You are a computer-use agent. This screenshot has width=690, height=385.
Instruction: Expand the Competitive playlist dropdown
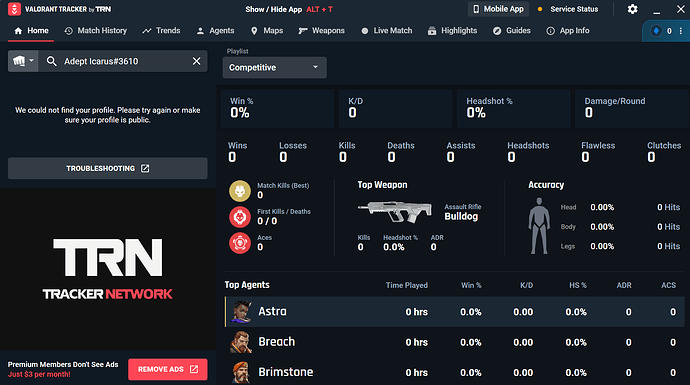275,67
